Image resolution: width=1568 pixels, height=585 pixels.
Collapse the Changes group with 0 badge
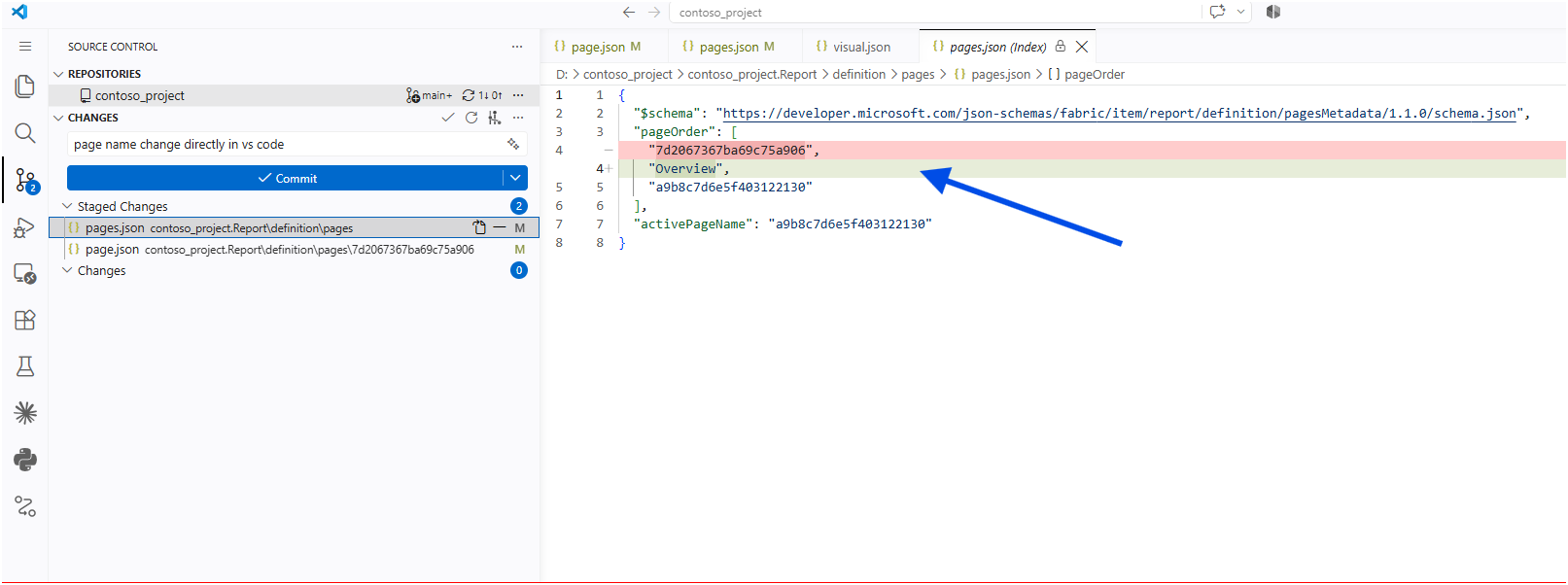pos(67,270)
